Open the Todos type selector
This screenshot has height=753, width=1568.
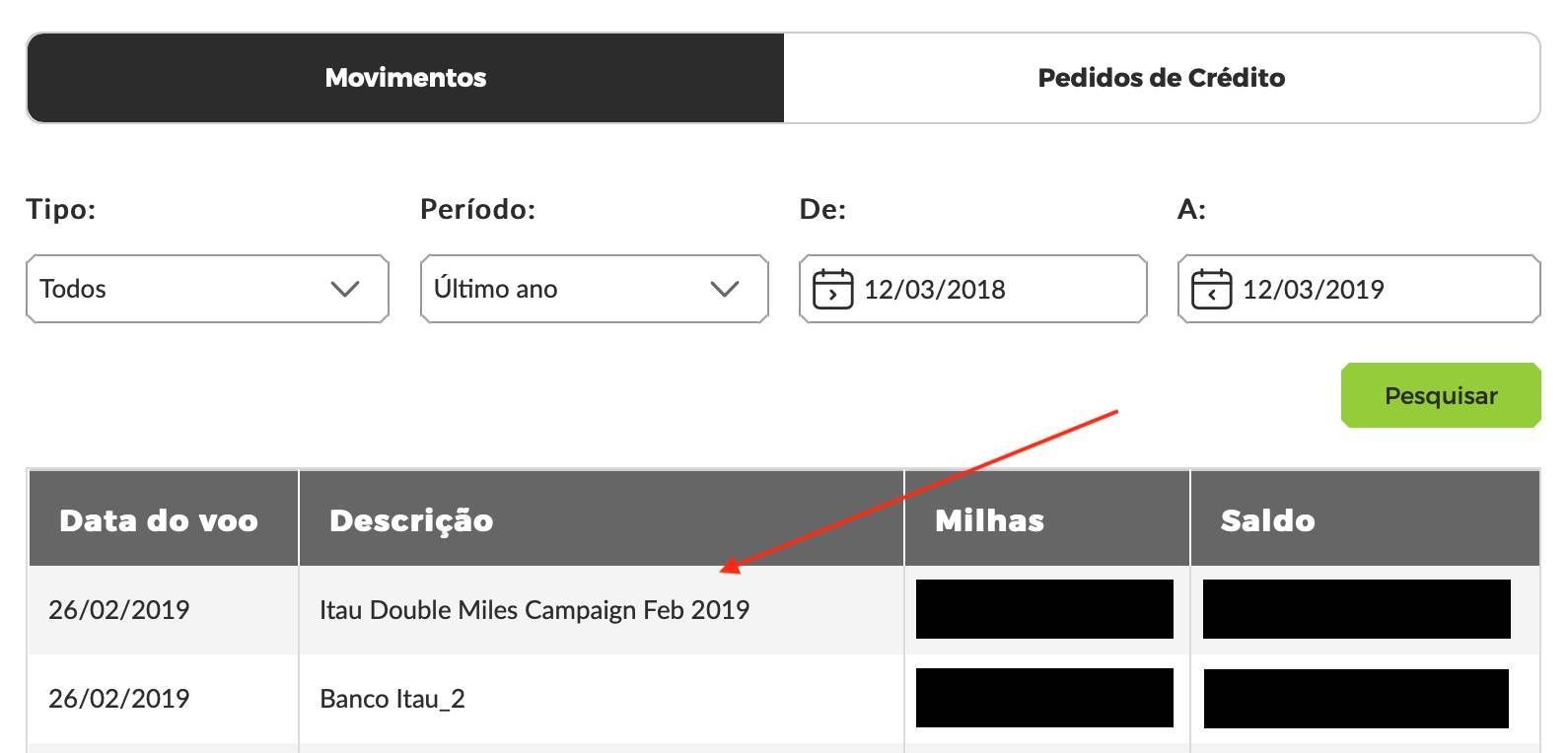coord(207,289)
